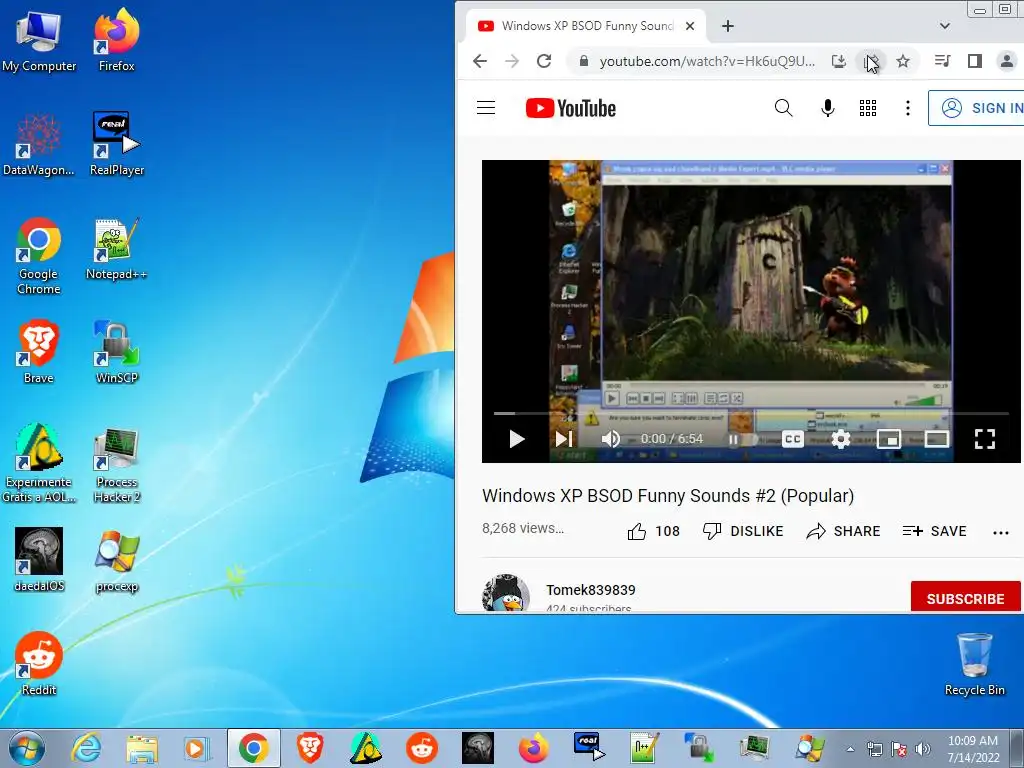Viewport: 1024px width, 768px height.
Task: Toggle autoplay switch in player
Action: coord(742,440)
